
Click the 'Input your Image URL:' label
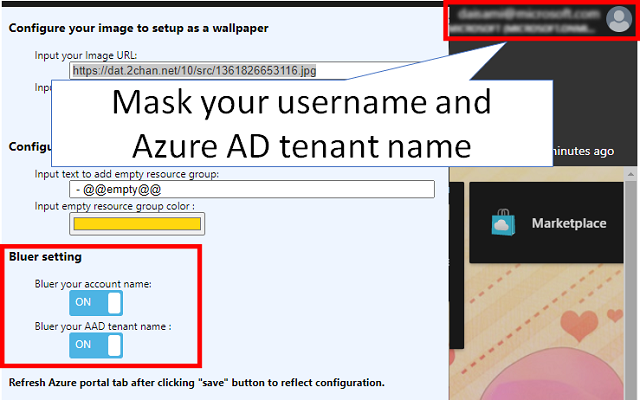86,55
